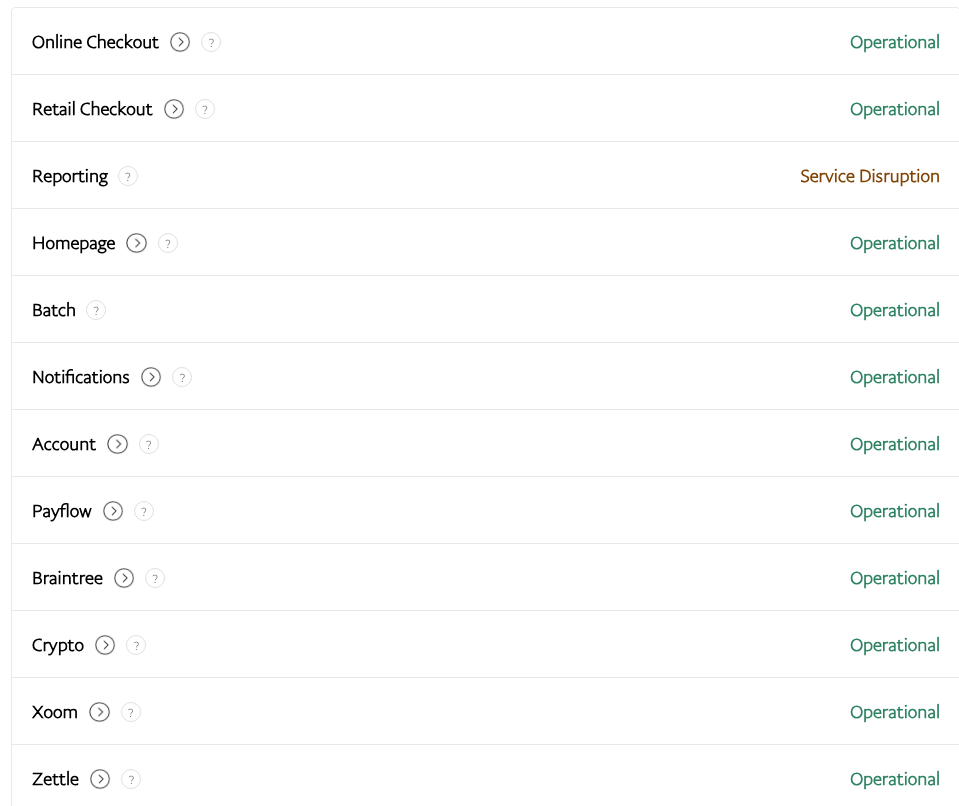Viewport: 959px width, 806px height.
Task: Click Operational status in Account row
Action: [x=895, y=445]
